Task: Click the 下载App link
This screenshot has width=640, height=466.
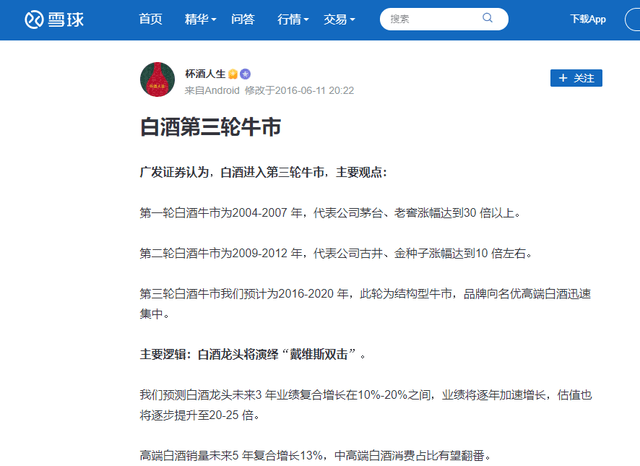Action: pos(588,19)
